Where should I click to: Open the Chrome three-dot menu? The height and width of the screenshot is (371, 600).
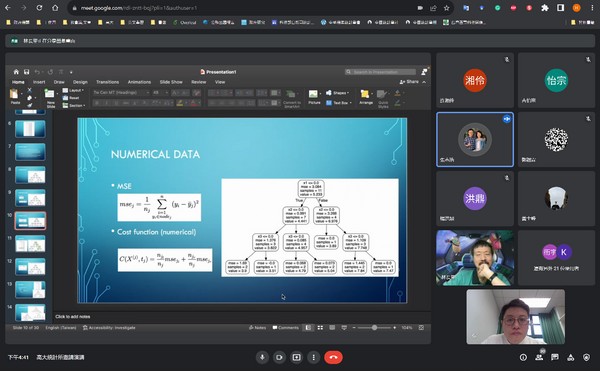[x=592, y=8]
